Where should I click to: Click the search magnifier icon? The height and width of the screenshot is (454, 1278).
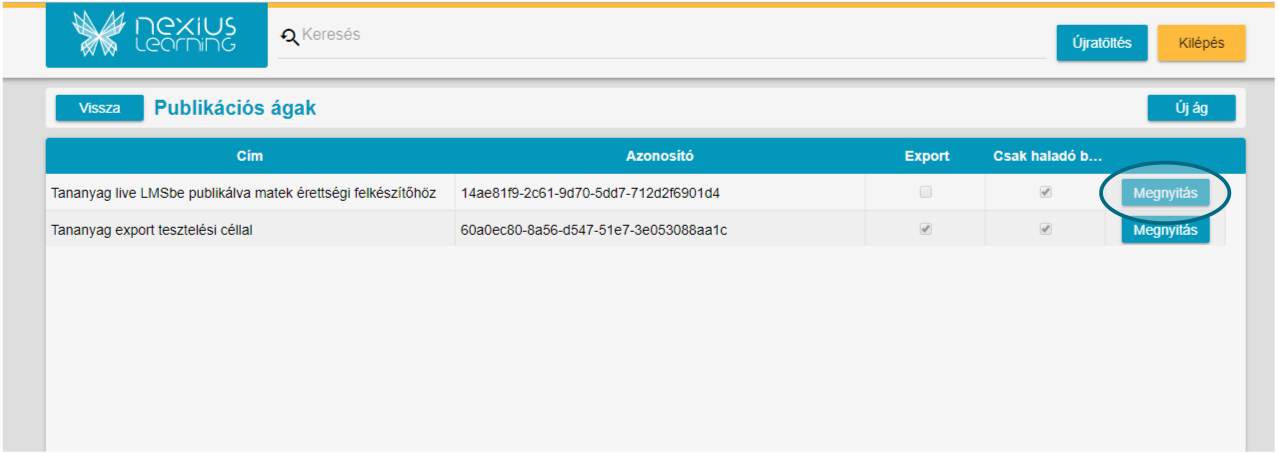click(x=290, y=37)
